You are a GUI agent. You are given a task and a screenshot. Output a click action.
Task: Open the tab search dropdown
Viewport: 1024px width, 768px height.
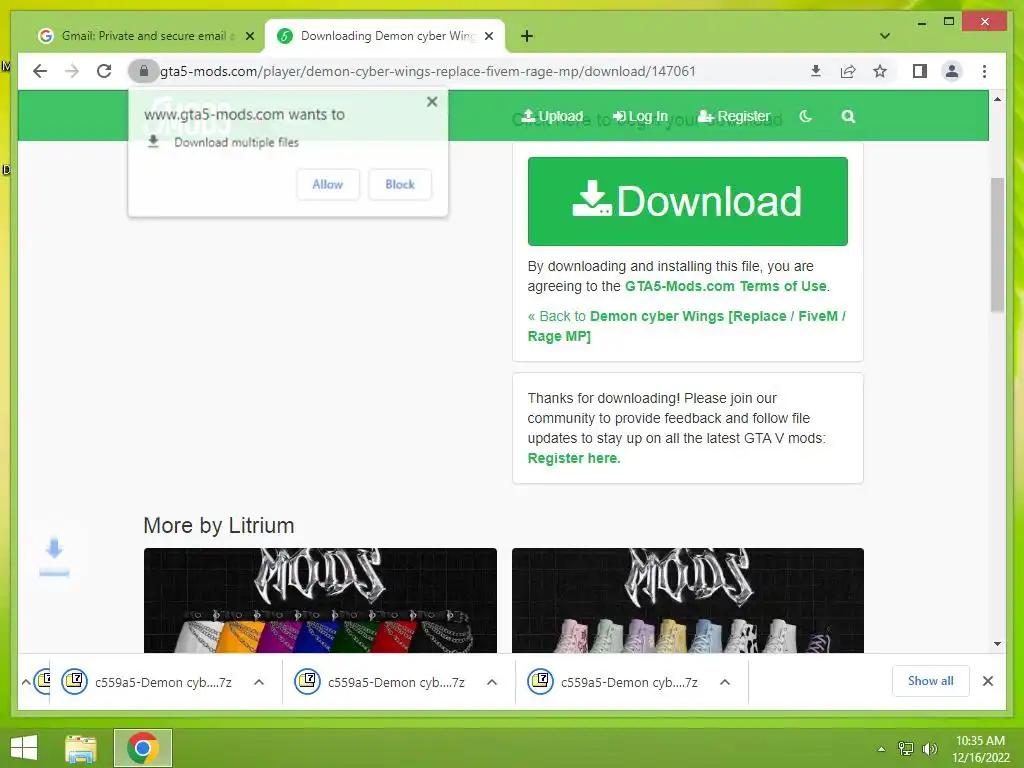click(x=885, y=36)
